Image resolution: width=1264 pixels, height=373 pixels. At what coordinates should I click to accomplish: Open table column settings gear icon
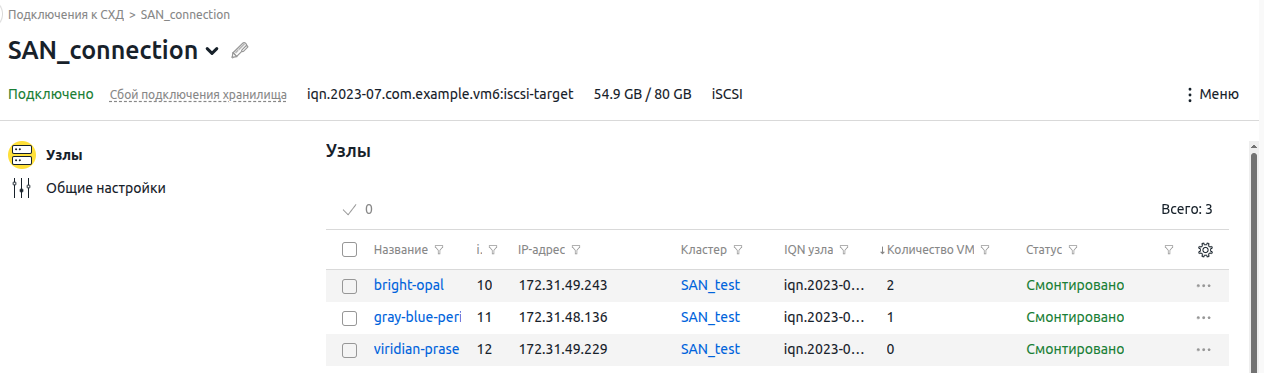[x=1205, y=250]
